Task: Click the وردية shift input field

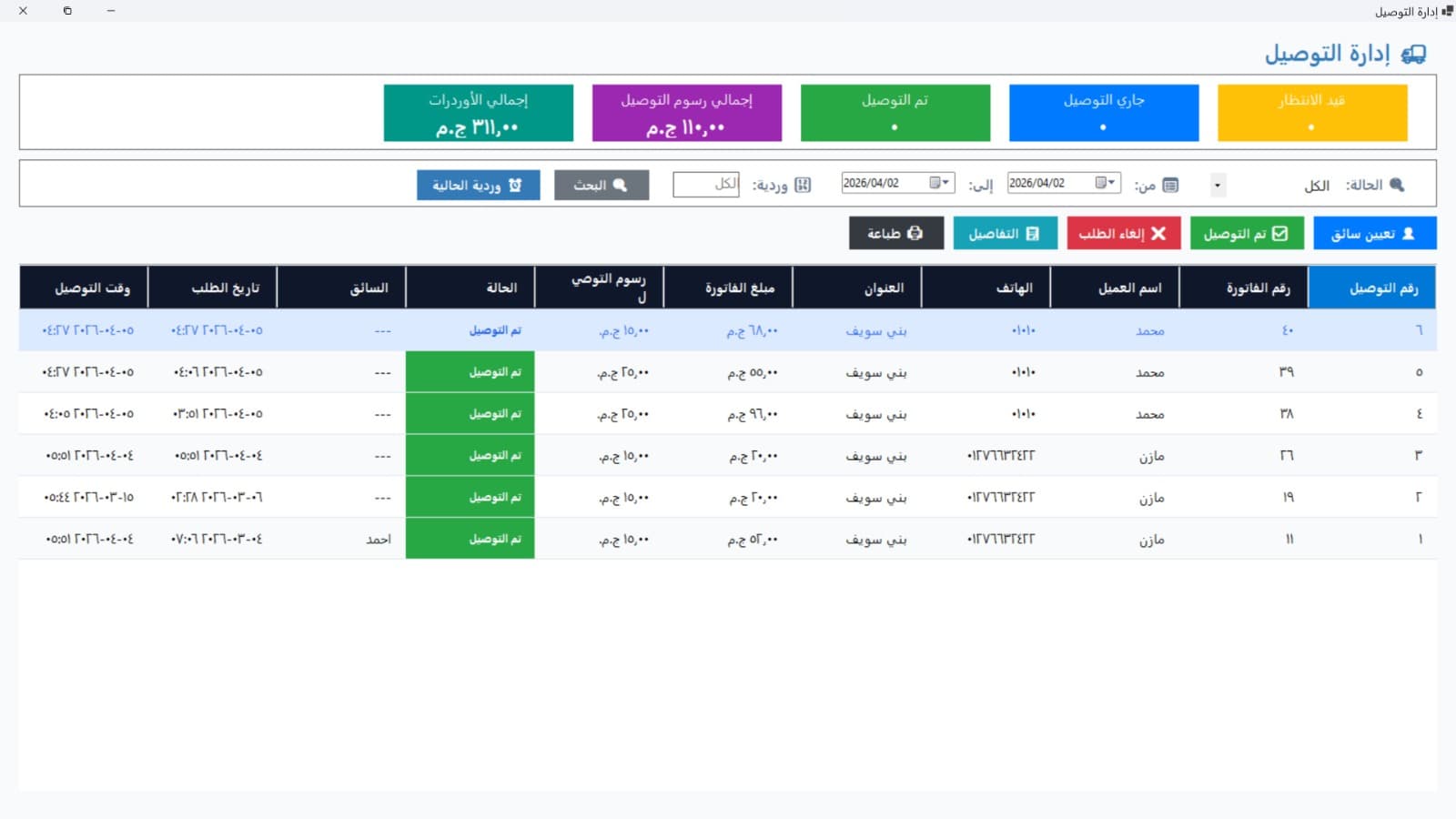Action: (706, 185)
